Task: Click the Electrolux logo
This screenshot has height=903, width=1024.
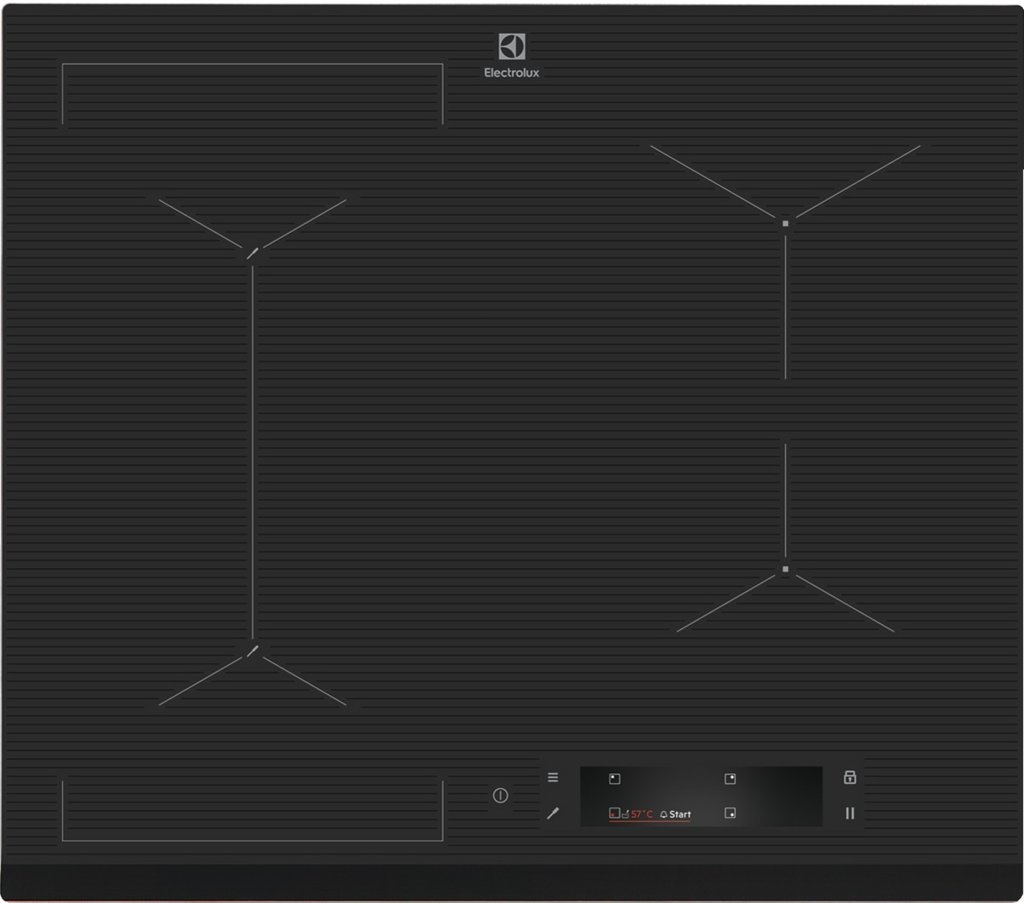Action: pyautogui.click(x=512, y=56)
